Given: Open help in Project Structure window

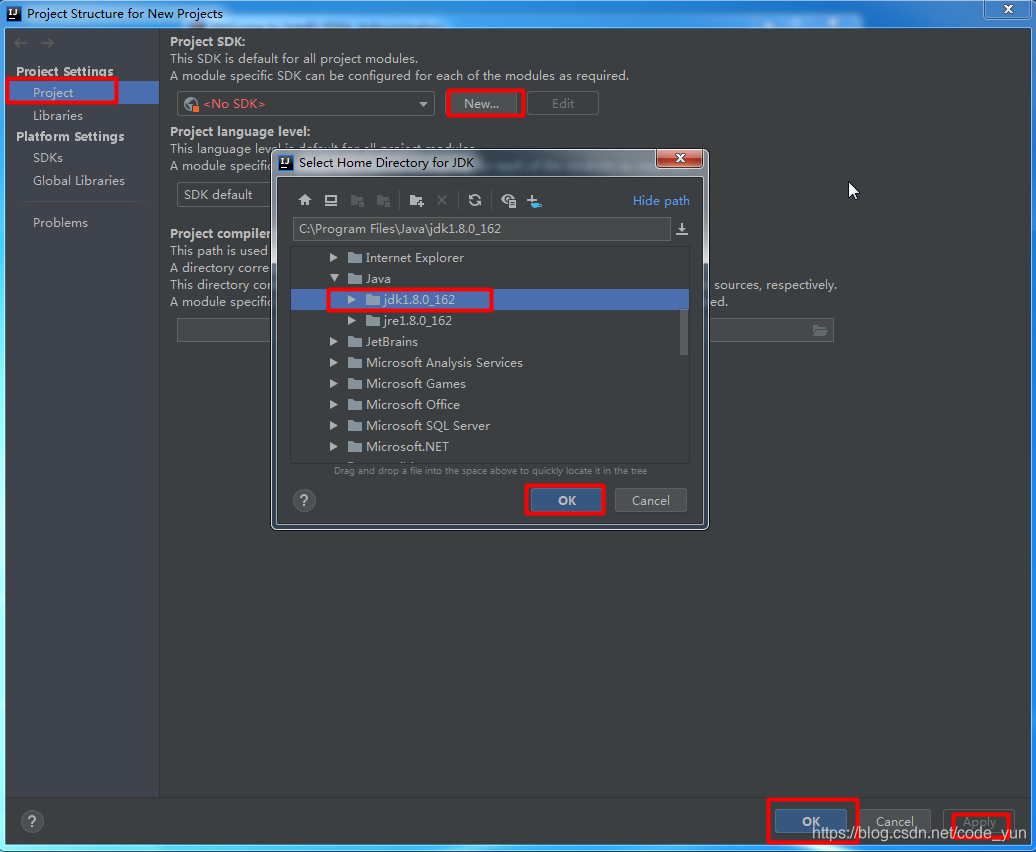Looking at the screenshot, I should pos(32,822).
